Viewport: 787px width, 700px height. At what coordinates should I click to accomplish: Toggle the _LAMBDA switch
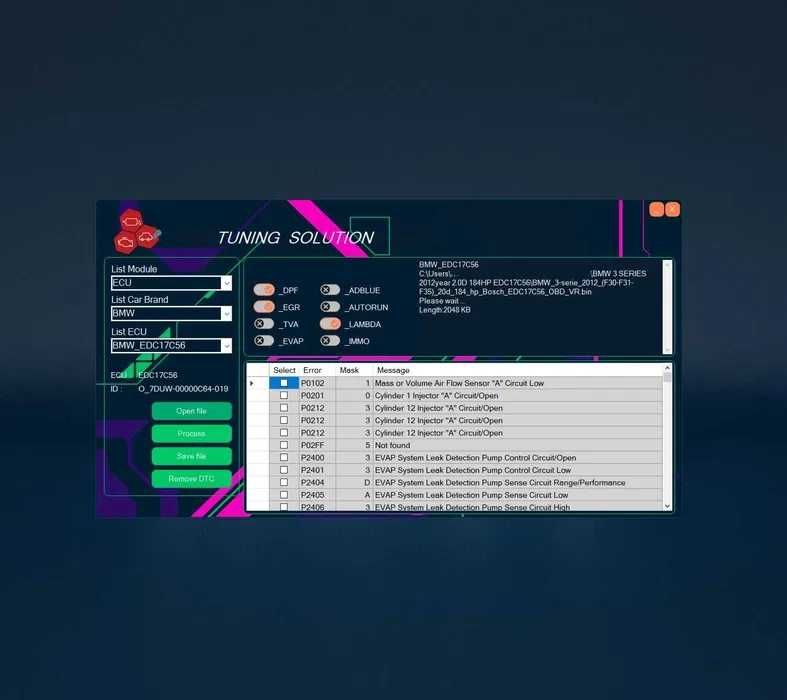330,324
